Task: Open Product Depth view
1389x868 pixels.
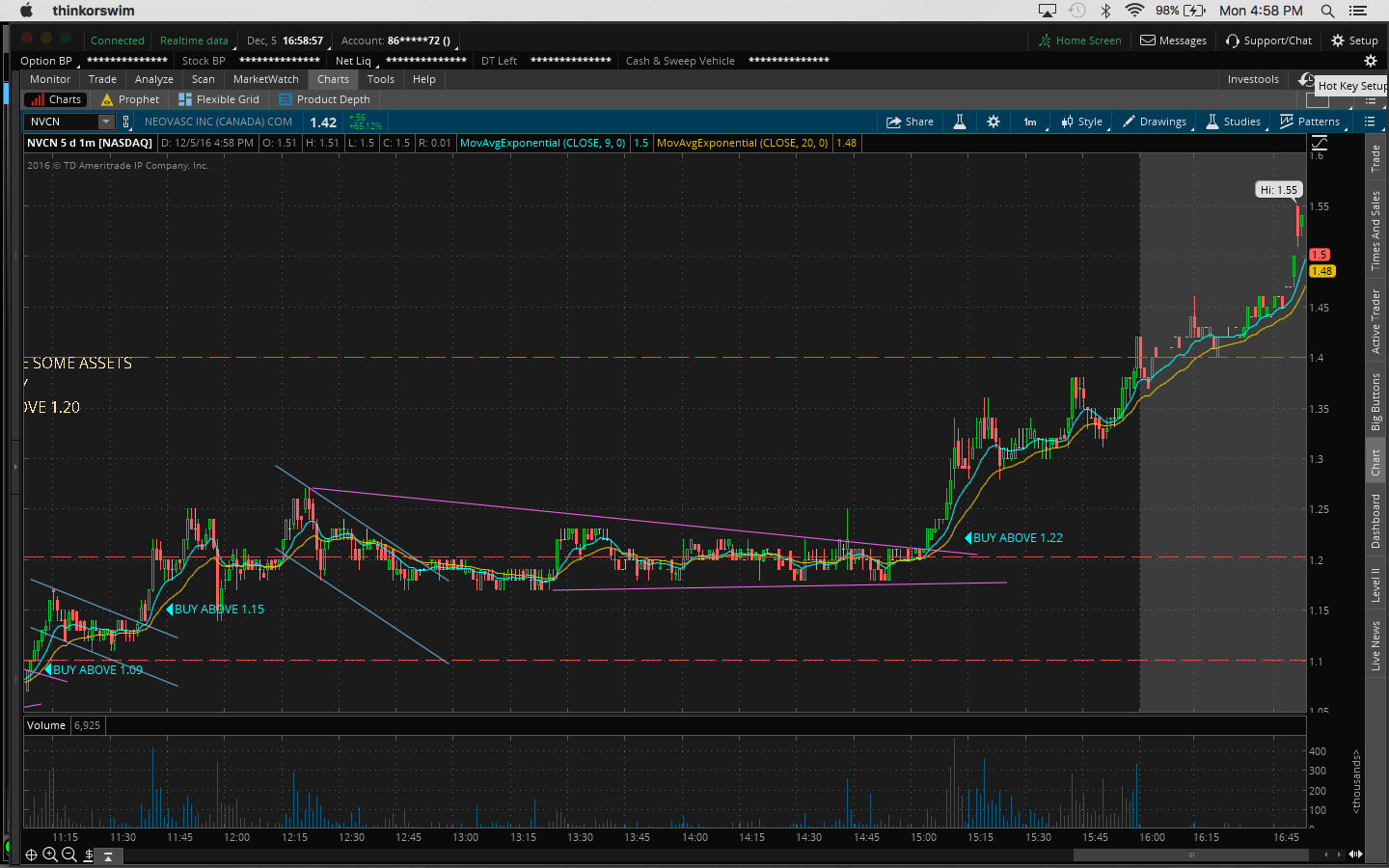Action: tap(324, 99)
